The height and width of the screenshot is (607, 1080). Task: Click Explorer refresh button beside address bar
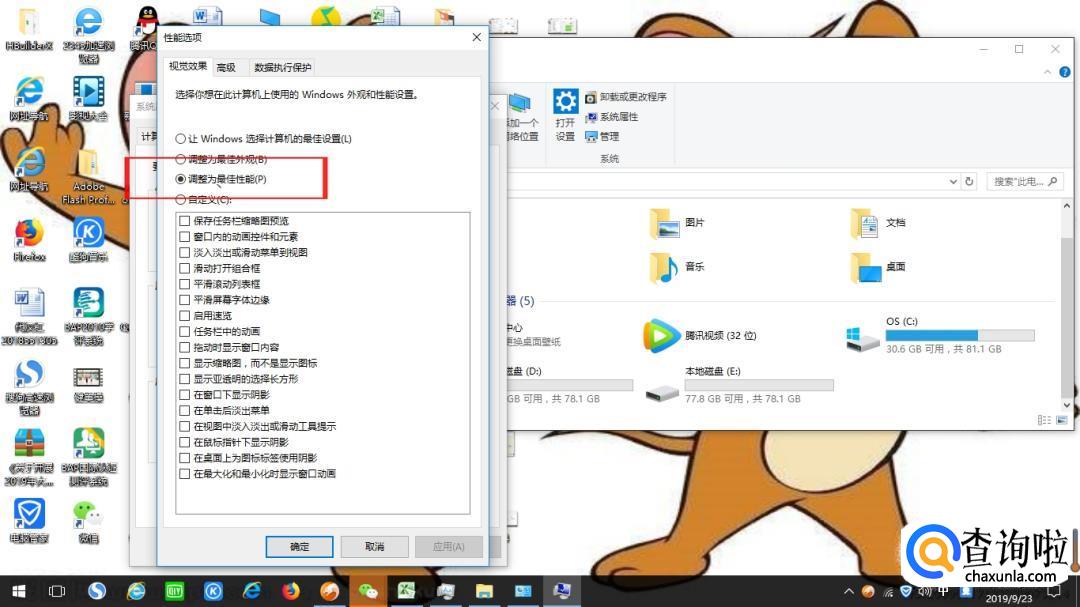(x=969, y=181)
